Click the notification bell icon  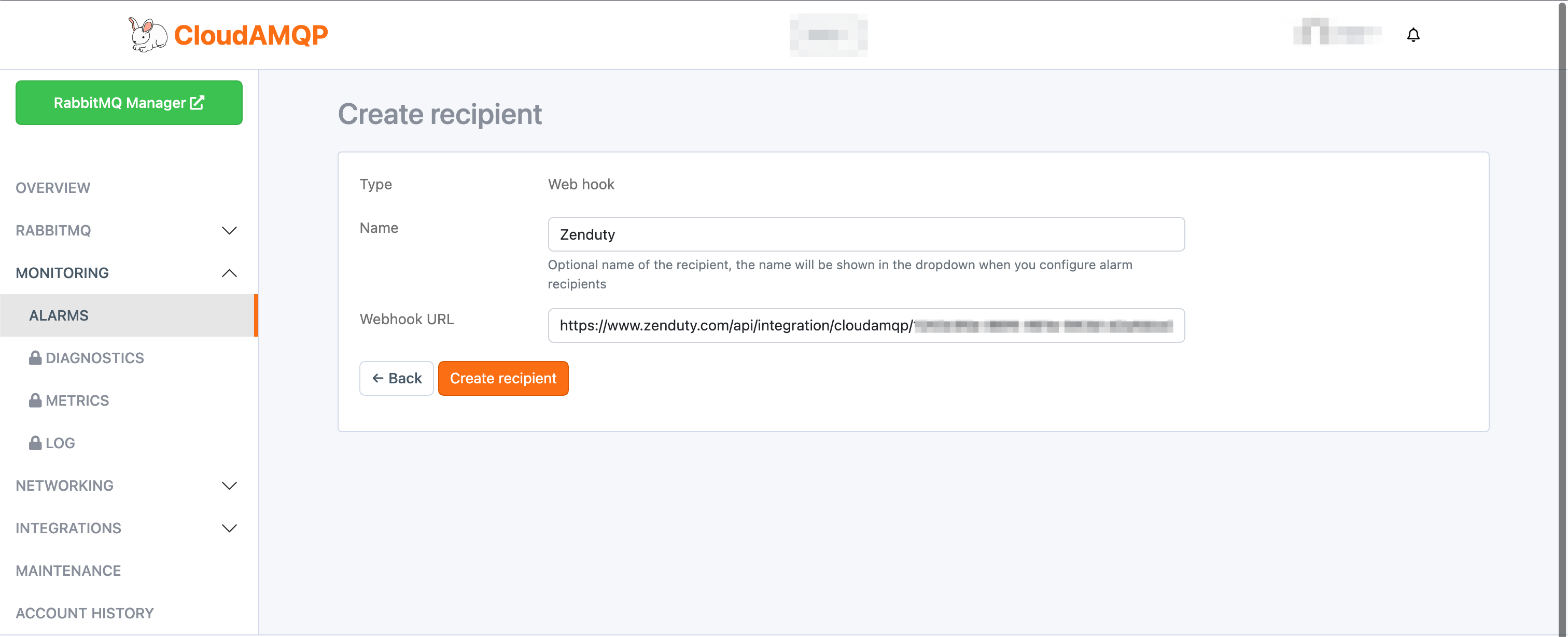point(1413,35)
